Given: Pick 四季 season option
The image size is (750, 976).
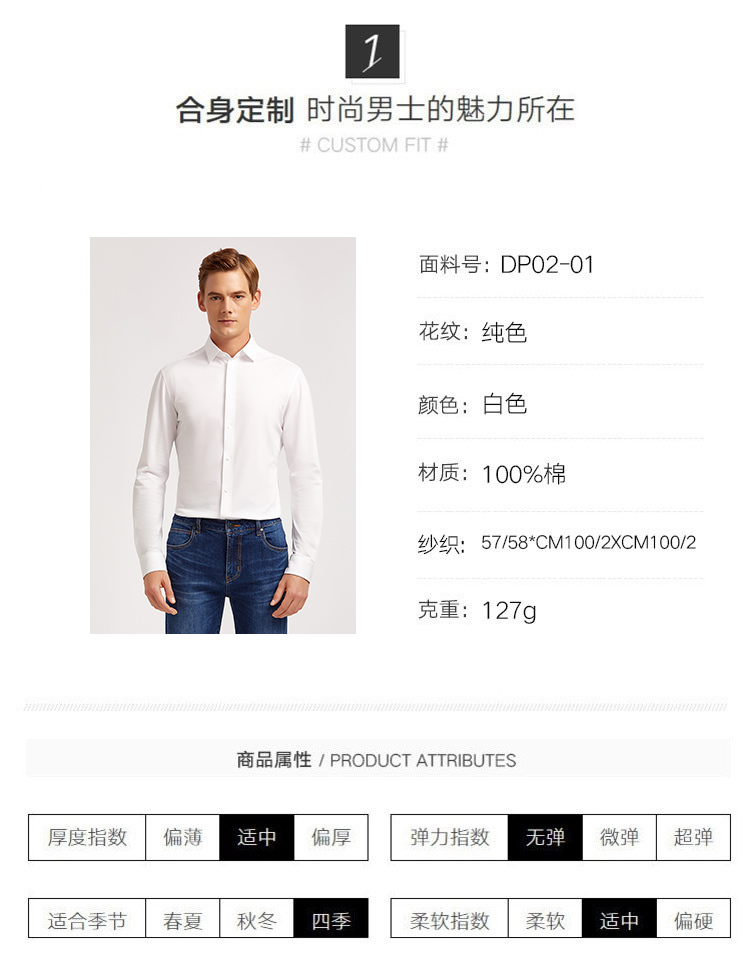Looking at the screenshot, I should (331, 918).
